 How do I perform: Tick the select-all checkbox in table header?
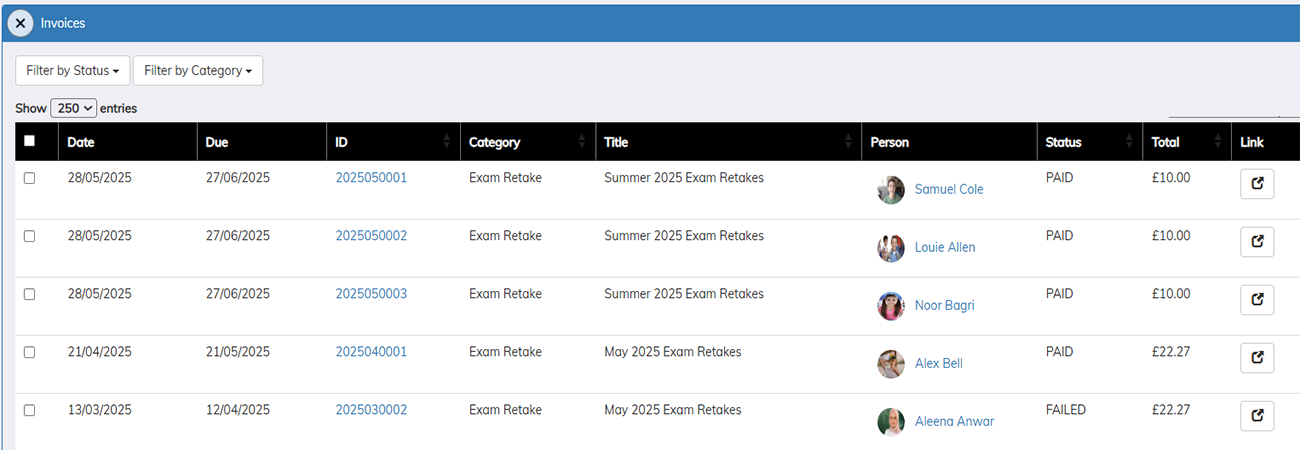pyautogui.click(x=29, y=141)
